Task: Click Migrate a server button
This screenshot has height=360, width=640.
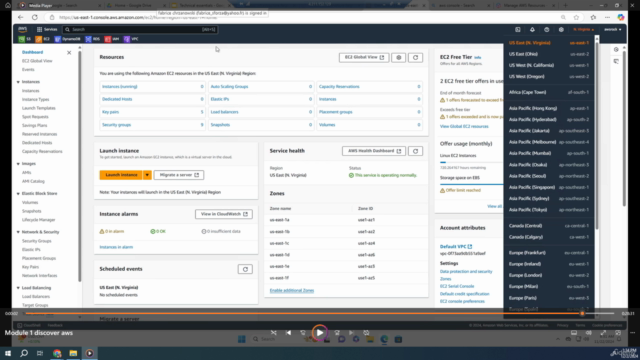Action: point(179,175)
